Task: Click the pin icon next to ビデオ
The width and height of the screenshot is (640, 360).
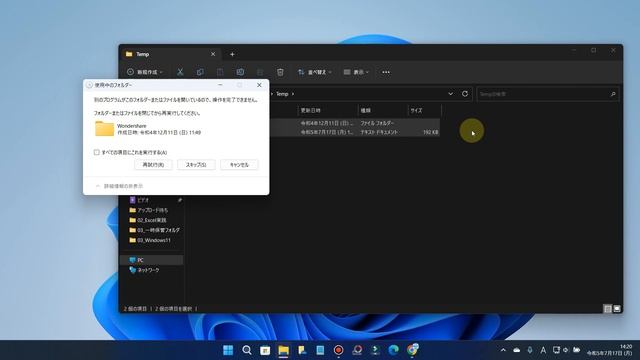Action: click(x=180, y=200)
